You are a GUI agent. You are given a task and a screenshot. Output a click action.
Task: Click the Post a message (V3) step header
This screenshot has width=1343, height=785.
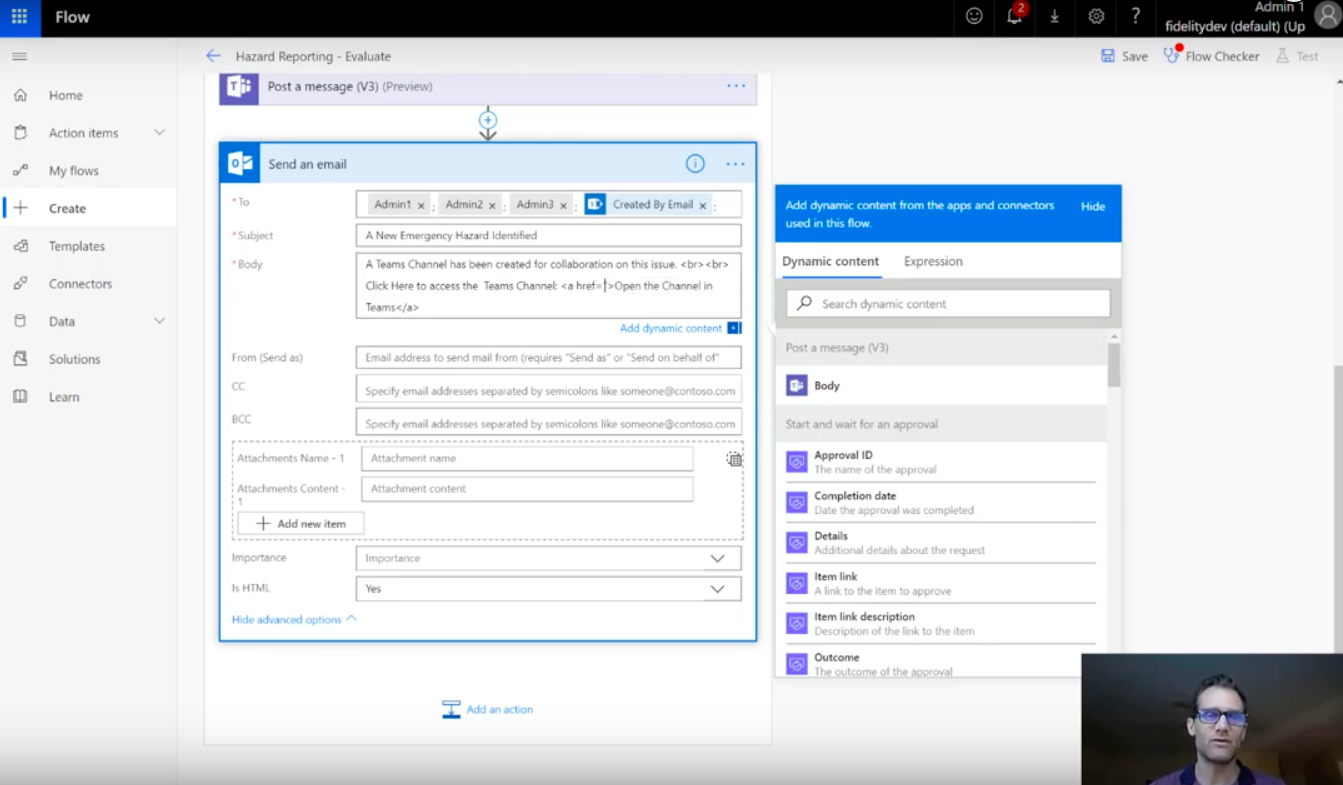488,87
